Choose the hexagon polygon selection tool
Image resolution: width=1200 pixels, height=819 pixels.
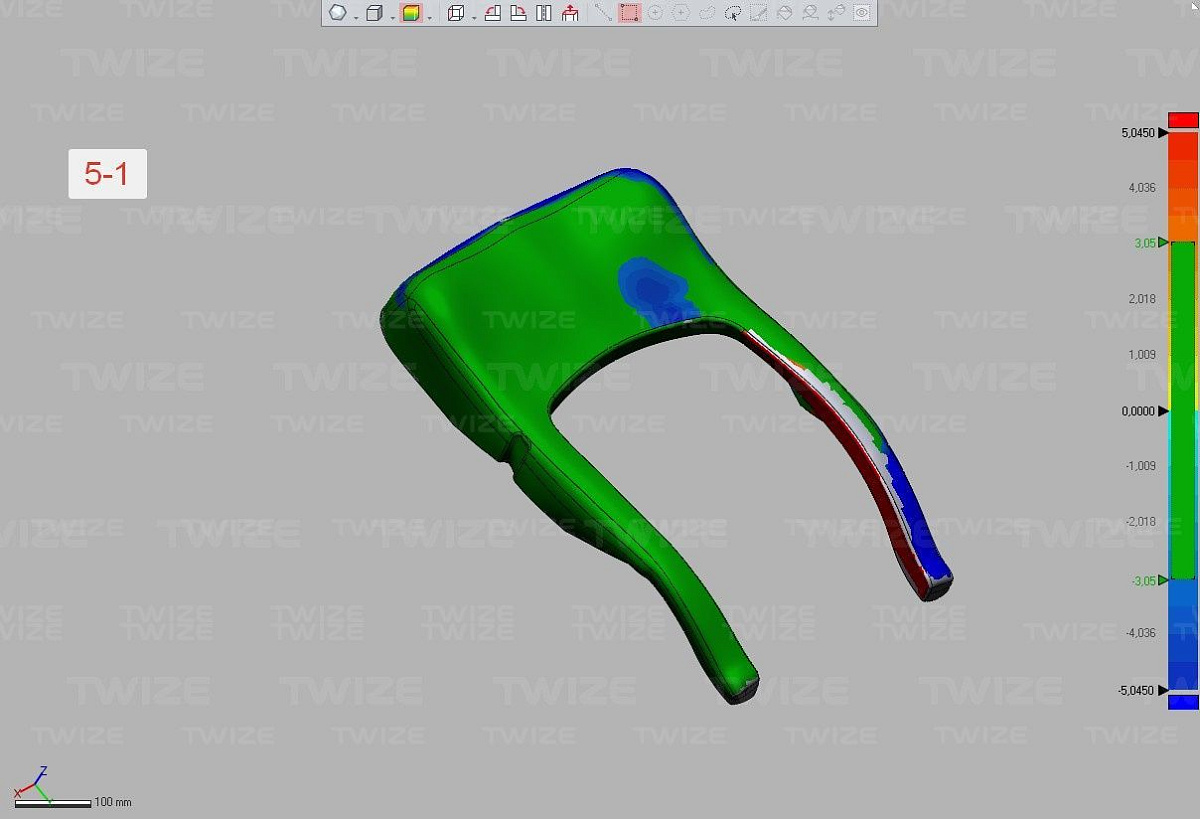(681, 13)
